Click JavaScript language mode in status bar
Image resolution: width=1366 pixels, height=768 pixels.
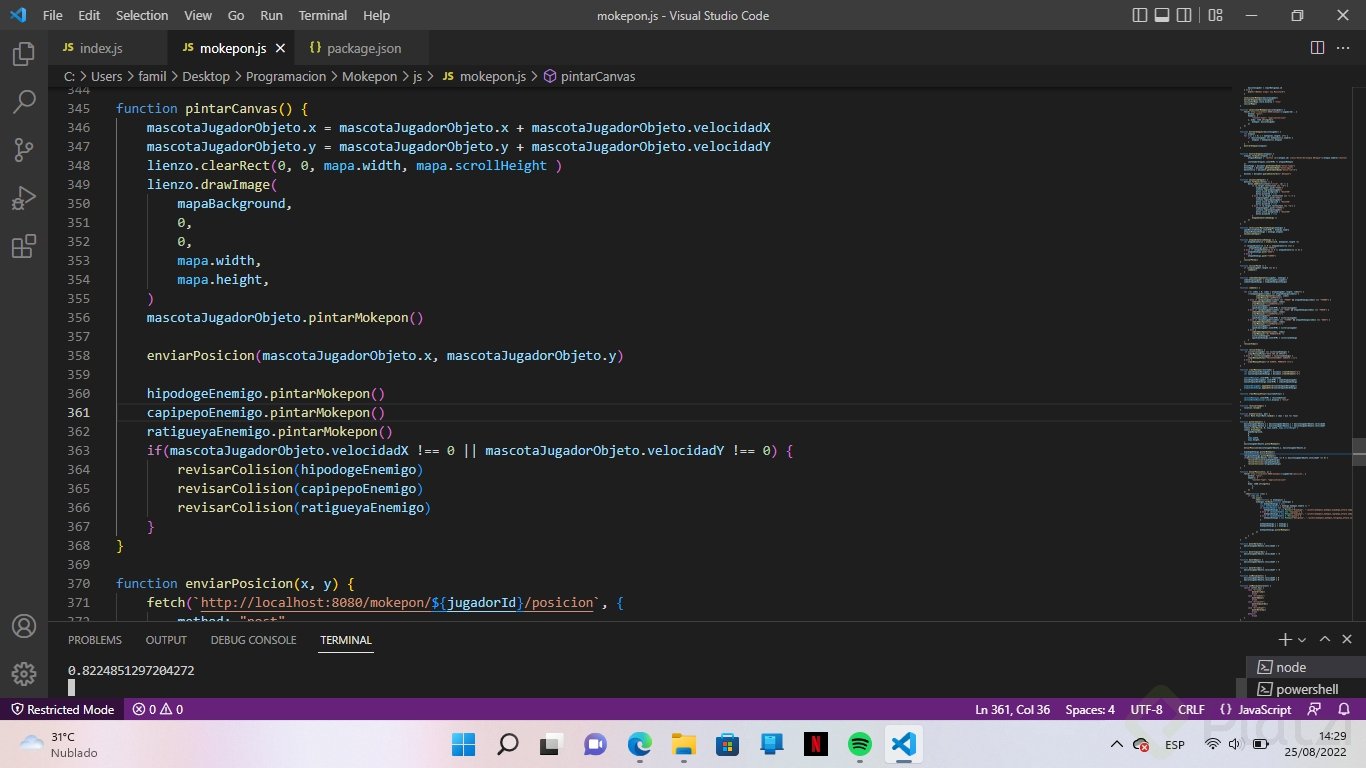click(x=1265, y=709)
